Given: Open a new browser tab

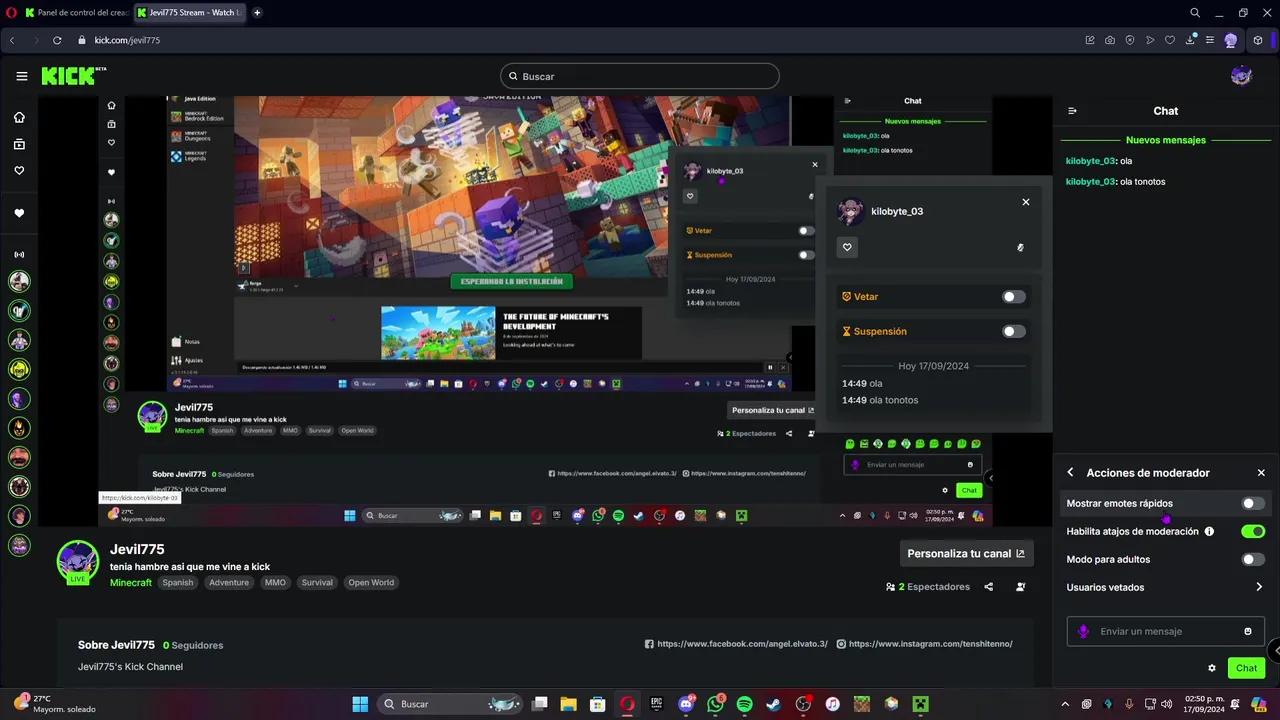Looking at the screenshot, I should coord(257,13).
